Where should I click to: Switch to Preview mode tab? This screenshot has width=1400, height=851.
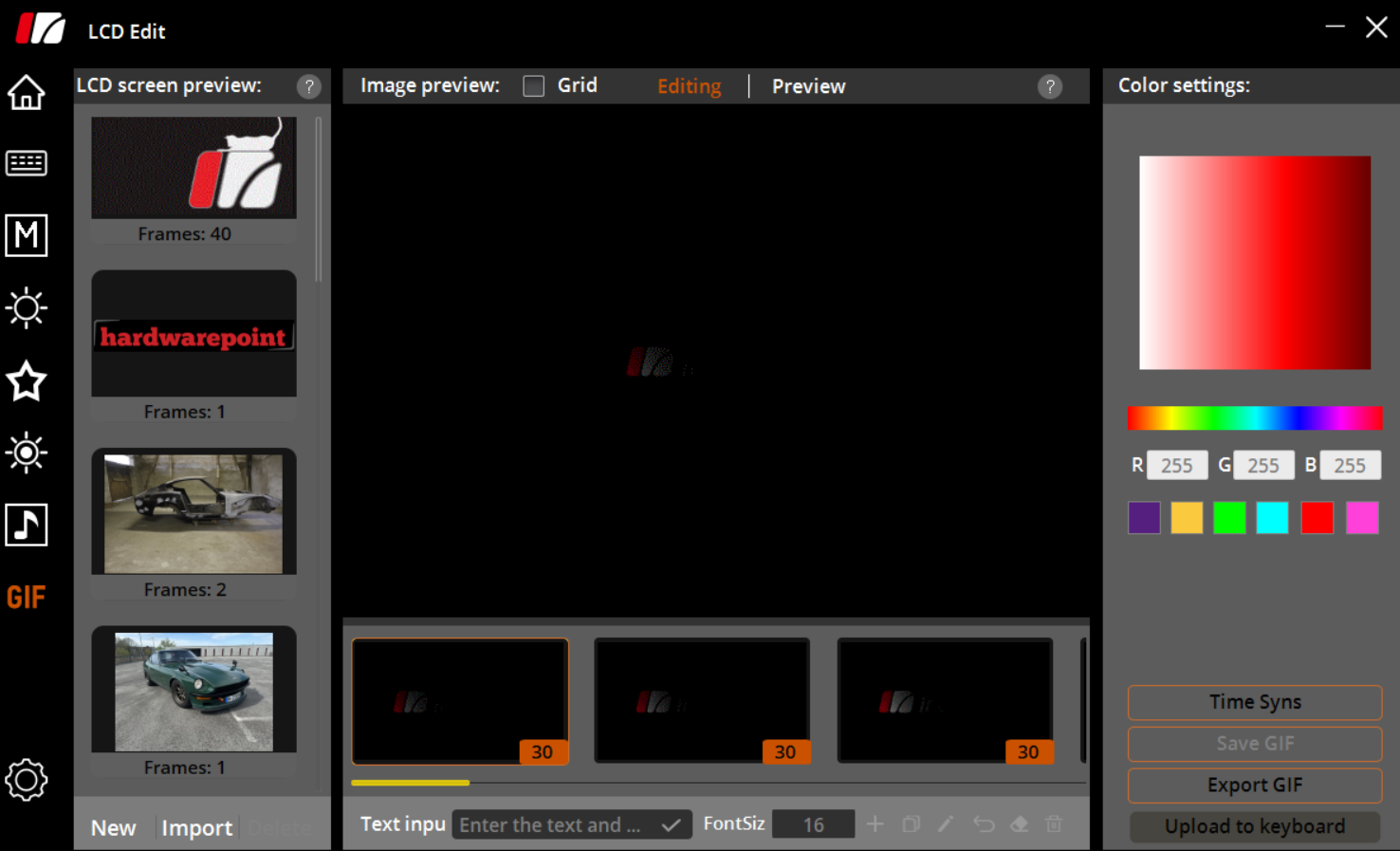(808, 86)
